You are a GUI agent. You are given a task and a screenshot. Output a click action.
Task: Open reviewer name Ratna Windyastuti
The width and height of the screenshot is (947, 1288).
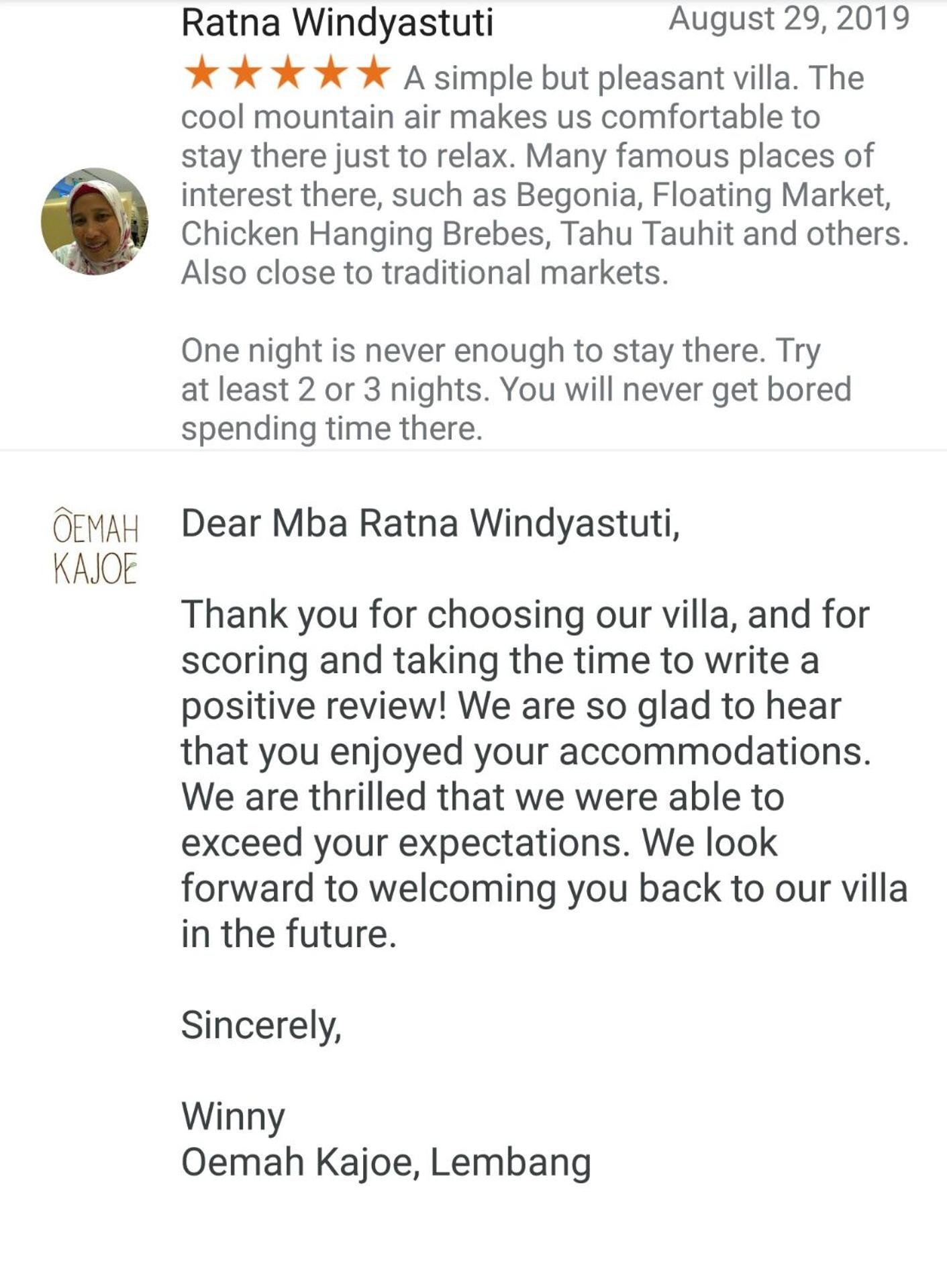(338, 22)
